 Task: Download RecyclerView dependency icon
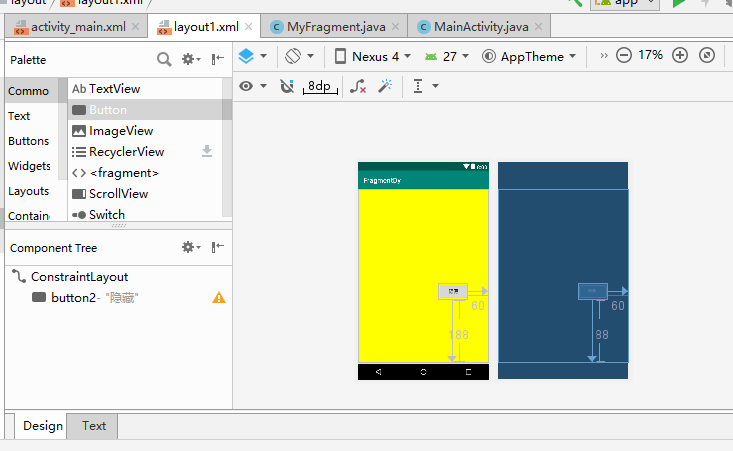[x=207, y=151]
